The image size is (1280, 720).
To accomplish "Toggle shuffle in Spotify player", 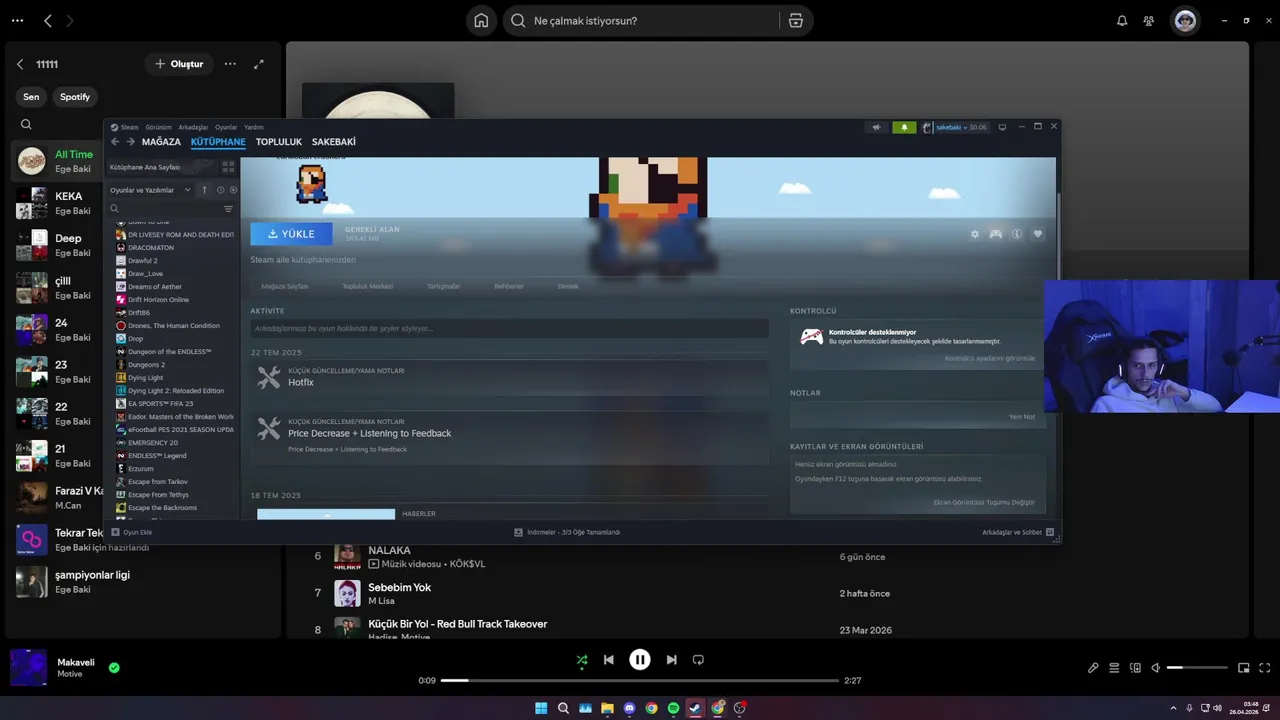I will [582, 660].
